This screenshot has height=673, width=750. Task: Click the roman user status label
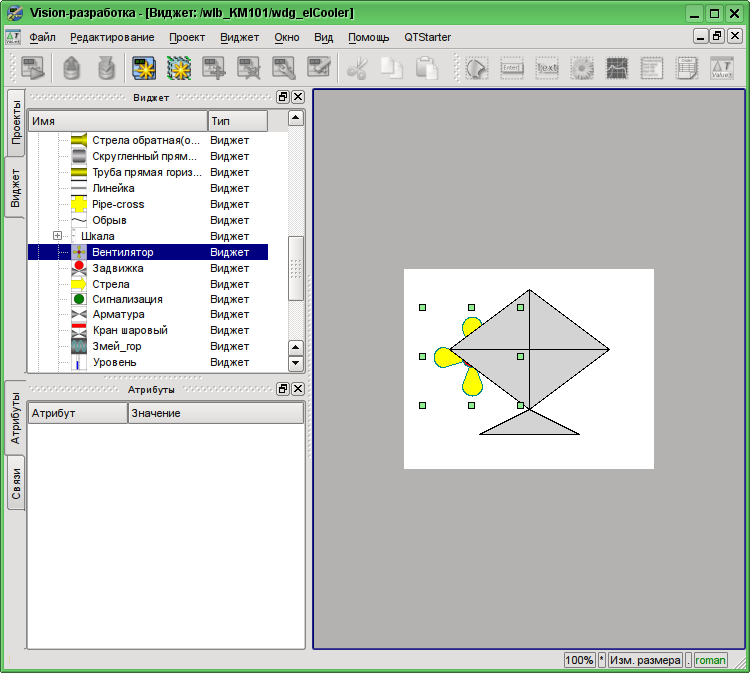pos(710,660)
